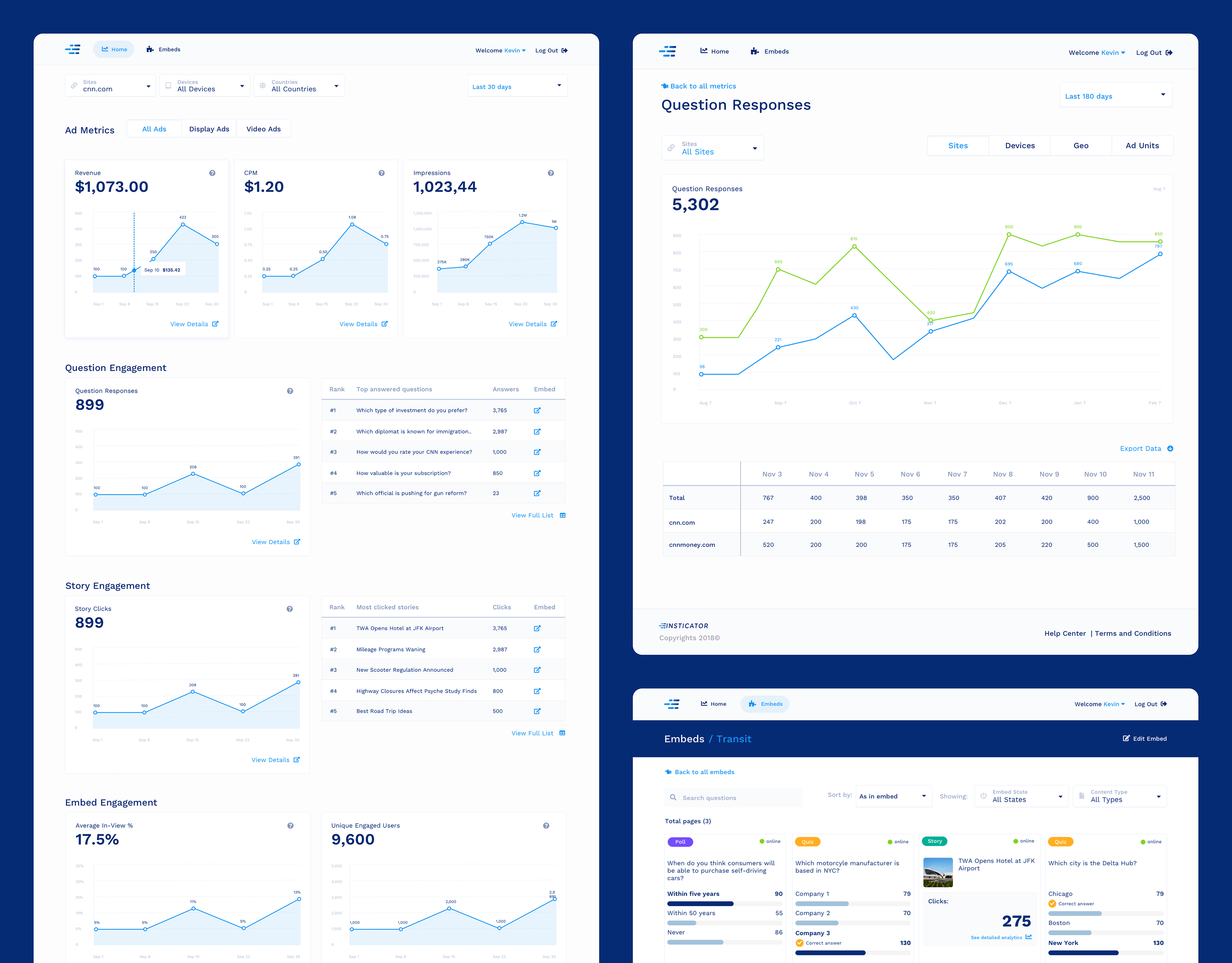Click Back to all metrics link
The image size is (1232, 963).
tap(698, 86)
